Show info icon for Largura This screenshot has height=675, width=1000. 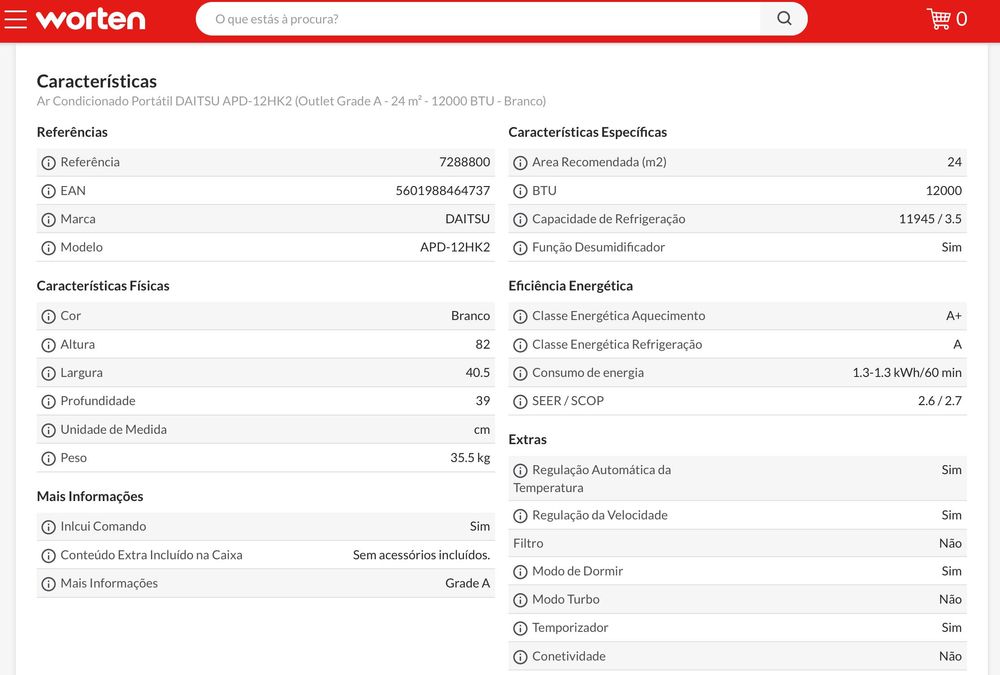pos(48,373)
